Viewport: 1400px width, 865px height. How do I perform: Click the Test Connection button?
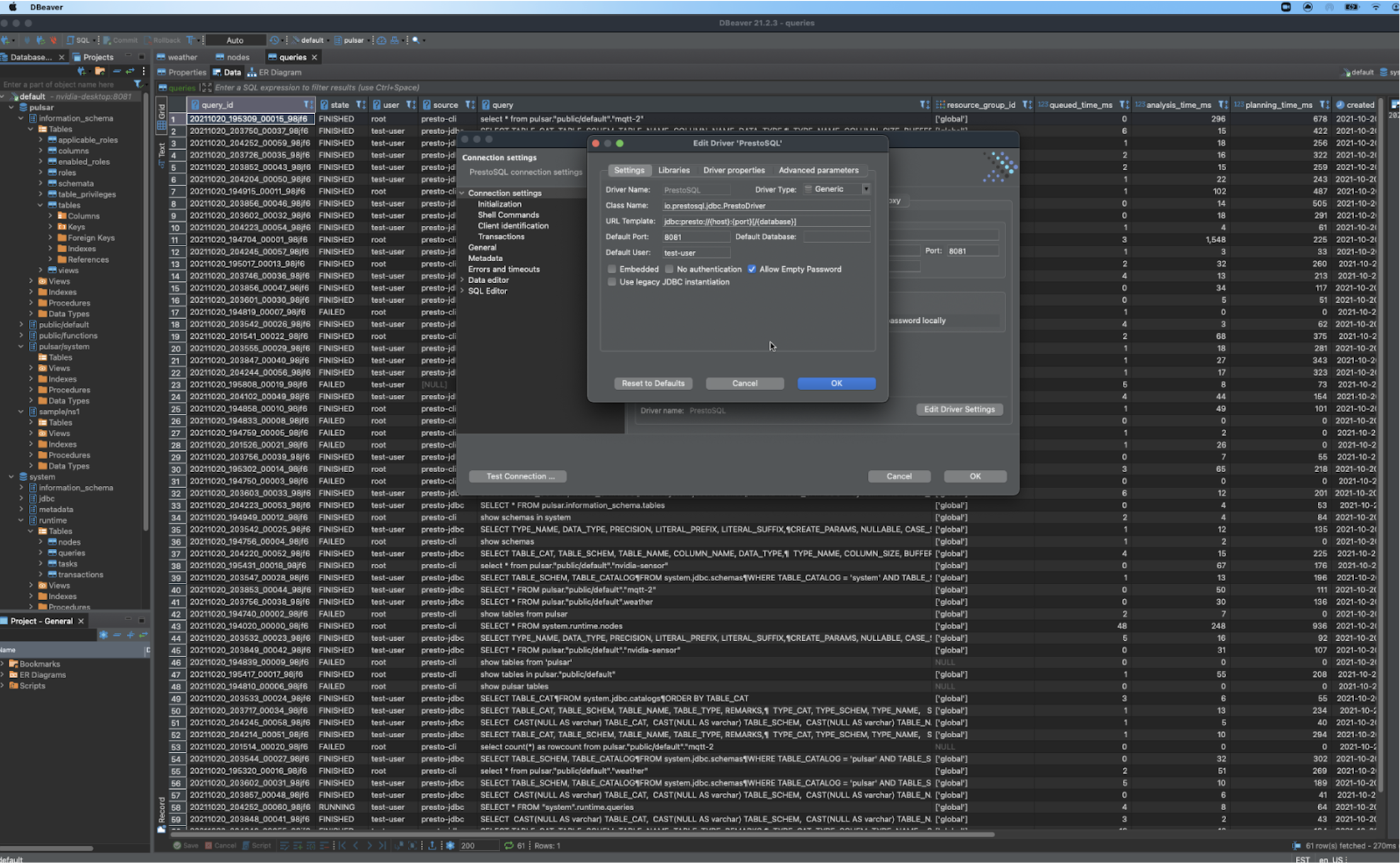(517, 476)
